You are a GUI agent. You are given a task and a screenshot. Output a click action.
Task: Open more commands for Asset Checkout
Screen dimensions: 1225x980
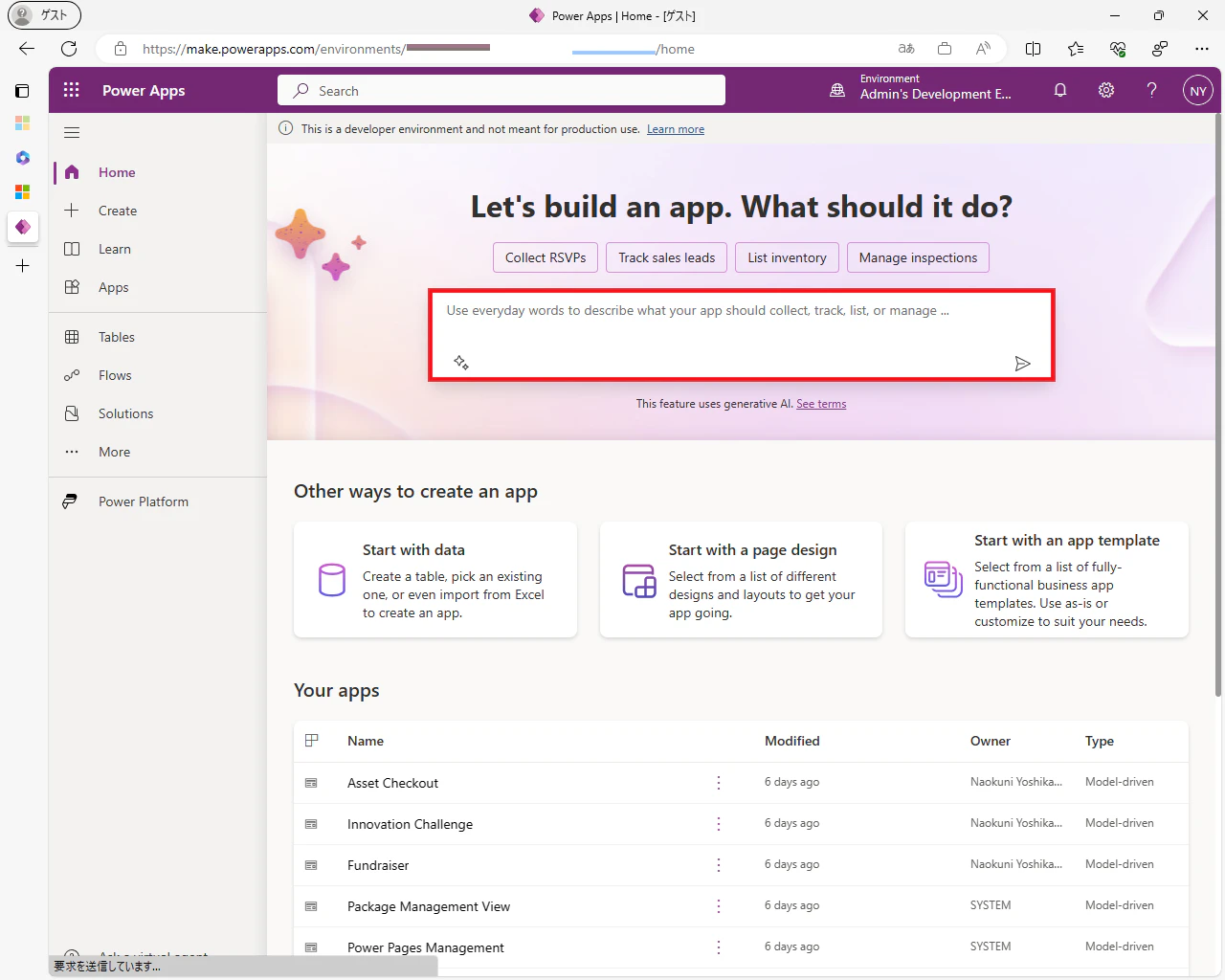(719, 783)
